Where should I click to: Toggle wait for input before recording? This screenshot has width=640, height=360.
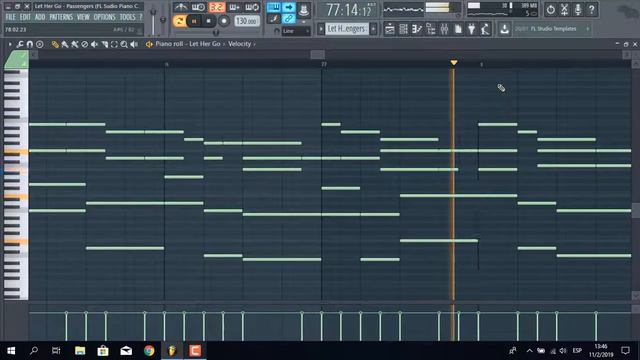[x=198, y=7]
